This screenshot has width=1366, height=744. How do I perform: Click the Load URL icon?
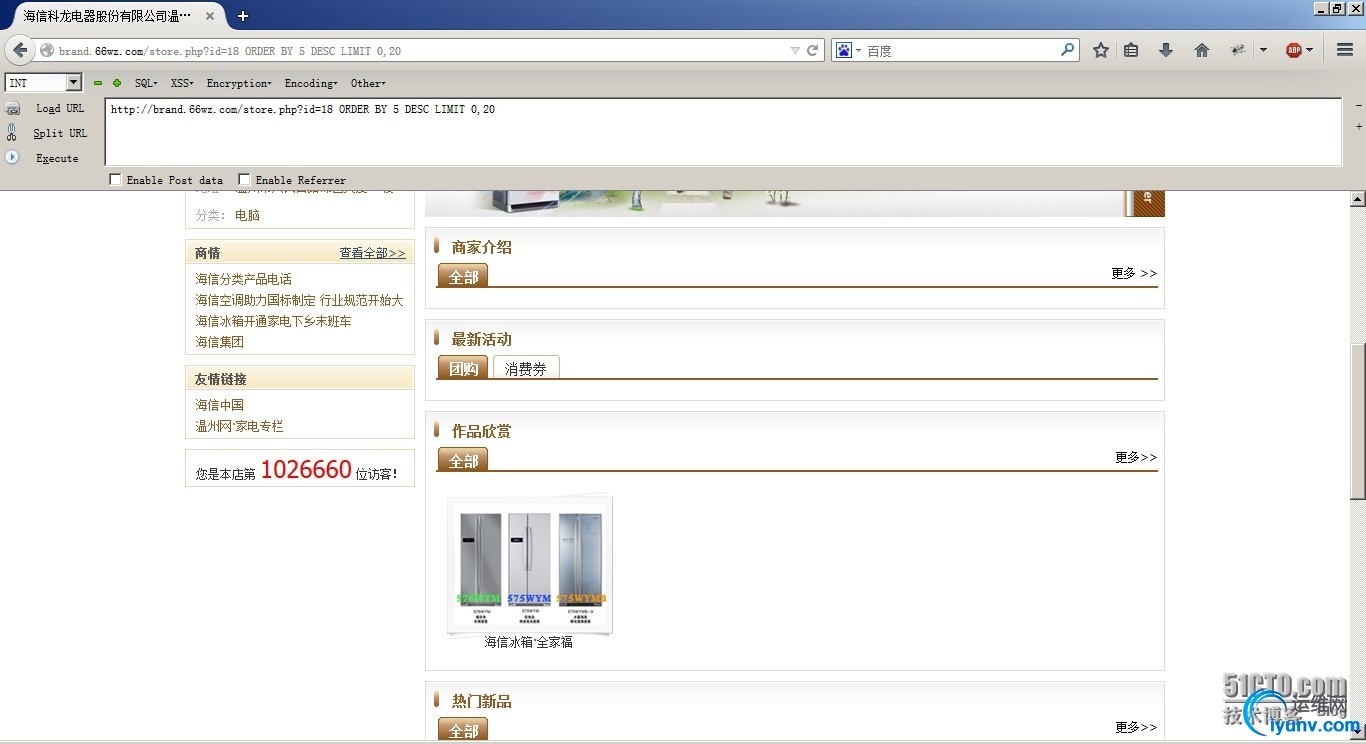13,108
